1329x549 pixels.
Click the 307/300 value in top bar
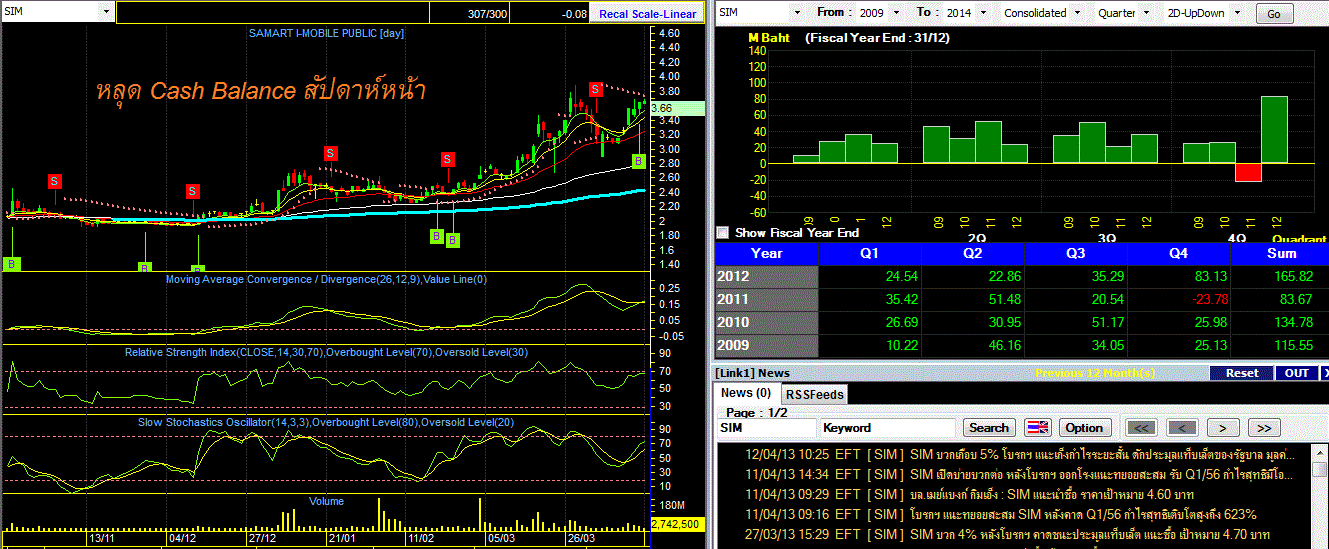click(x=487, y=14)
